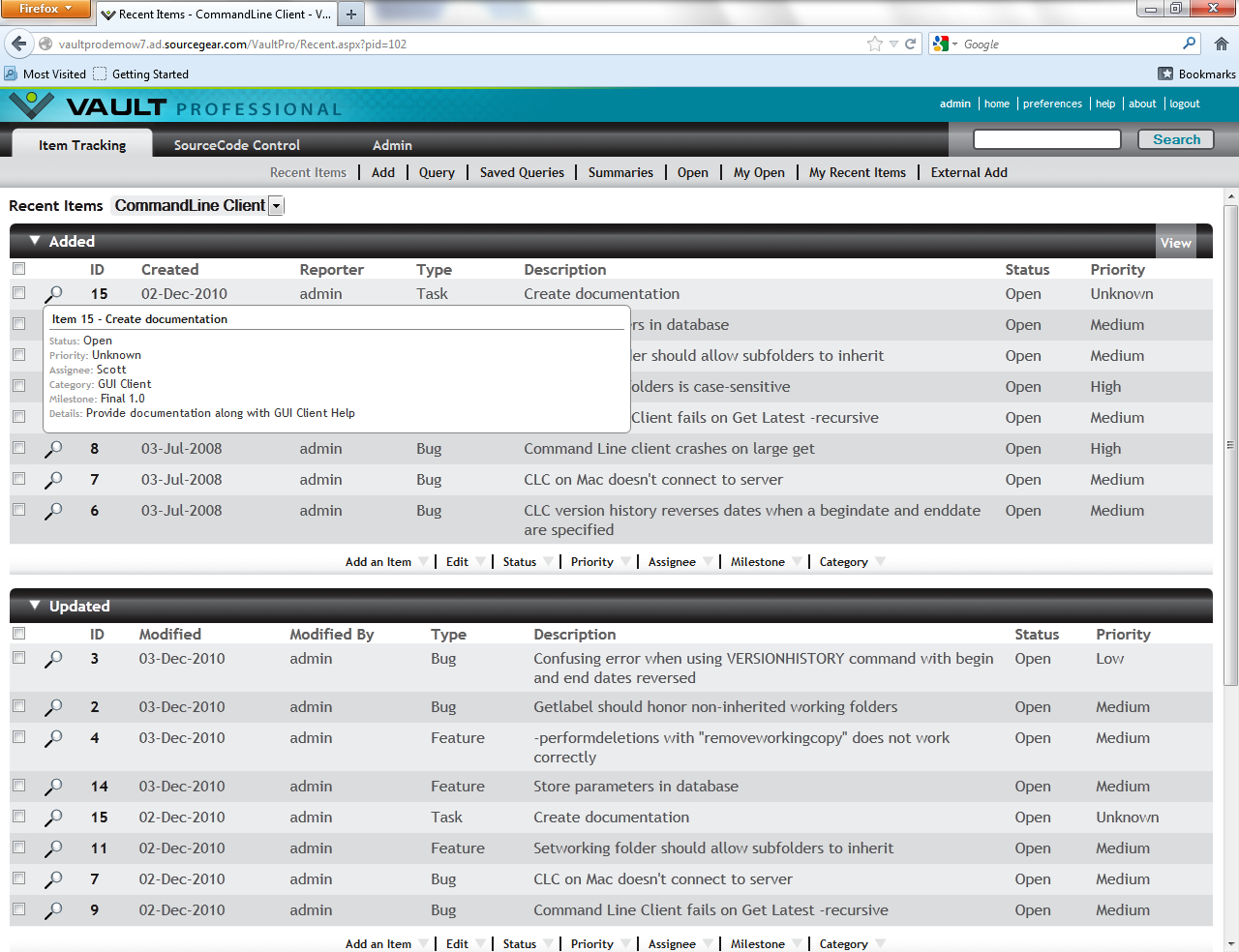Screen dimensions: 1239x952
Task: Bookmark page with star icon in address bar
Action: click(x=875, y=44)
